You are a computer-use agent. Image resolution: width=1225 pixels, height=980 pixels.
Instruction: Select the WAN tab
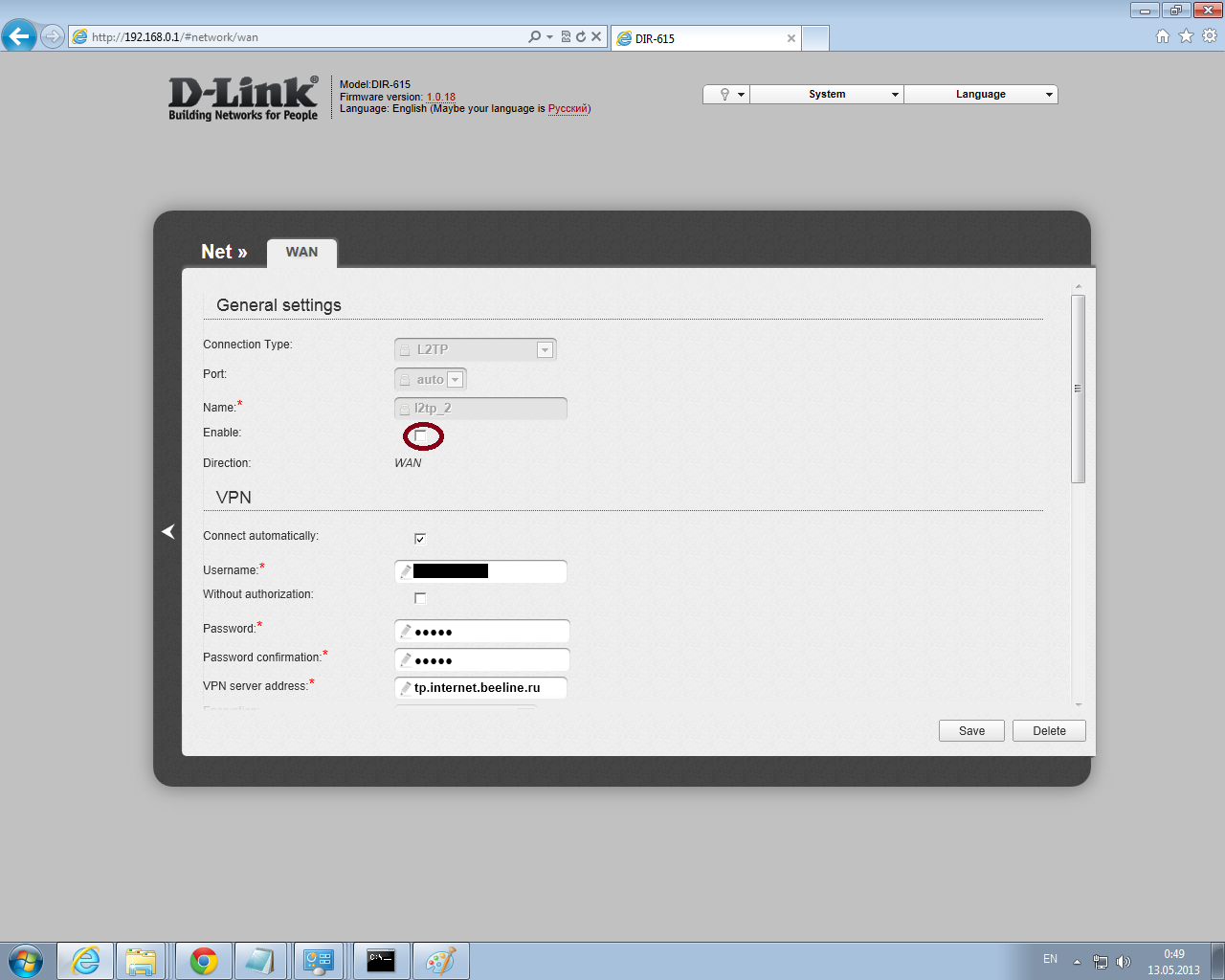click(301, 253)
